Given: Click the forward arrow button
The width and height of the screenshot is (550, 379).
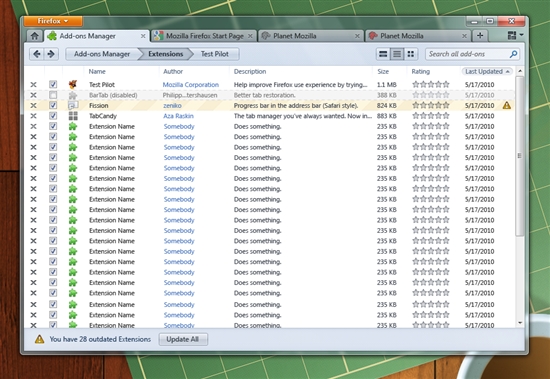Looking at the screenshot, I should tap(51, 54).
